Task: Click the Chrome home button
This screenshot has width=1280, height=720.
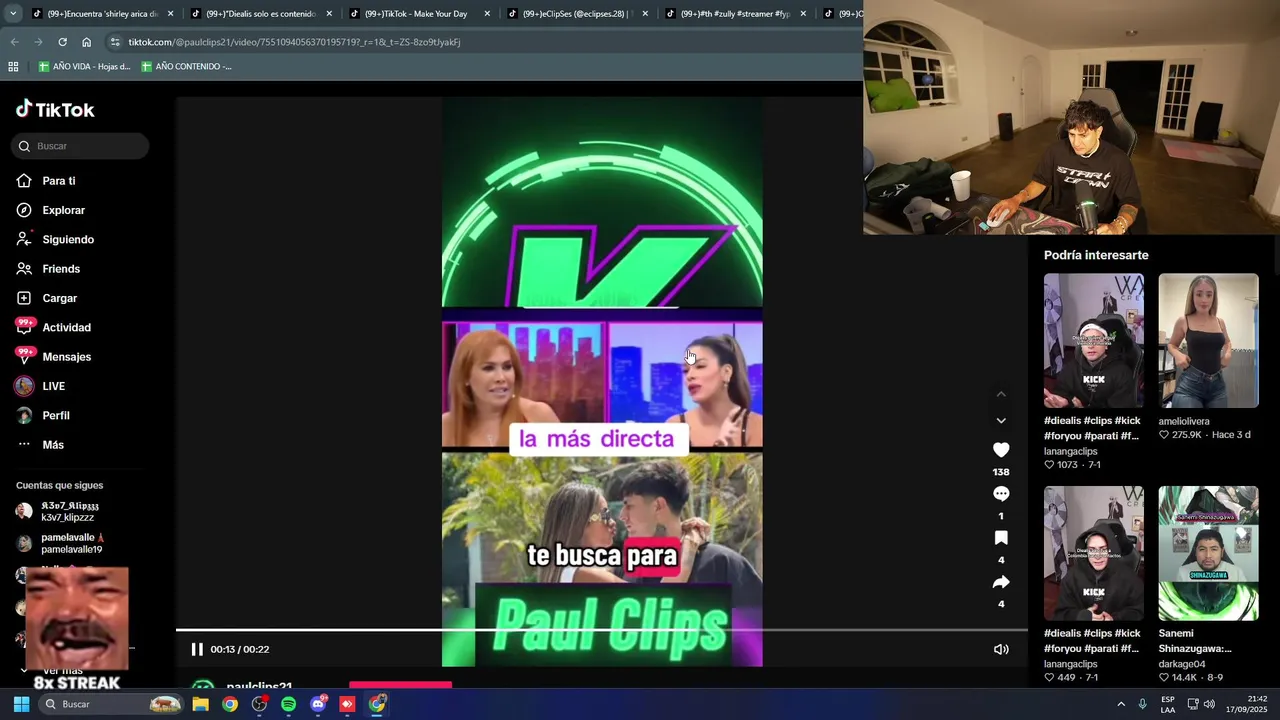Action: tap(86, 42)
